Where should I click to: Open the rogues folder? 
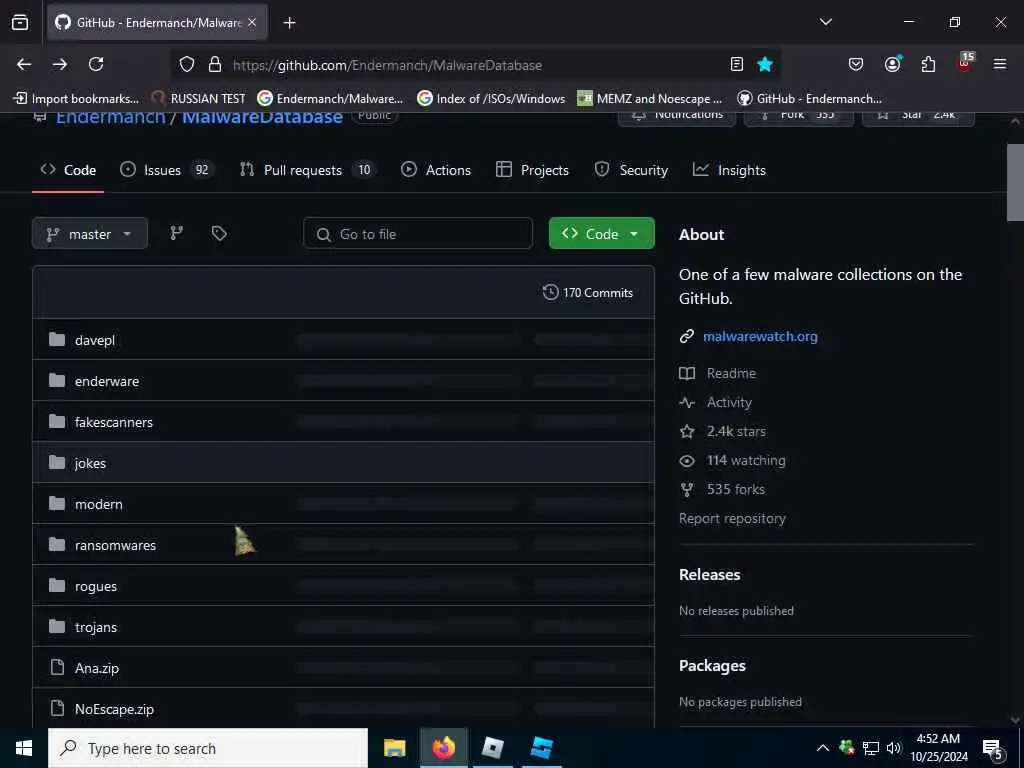96,586
